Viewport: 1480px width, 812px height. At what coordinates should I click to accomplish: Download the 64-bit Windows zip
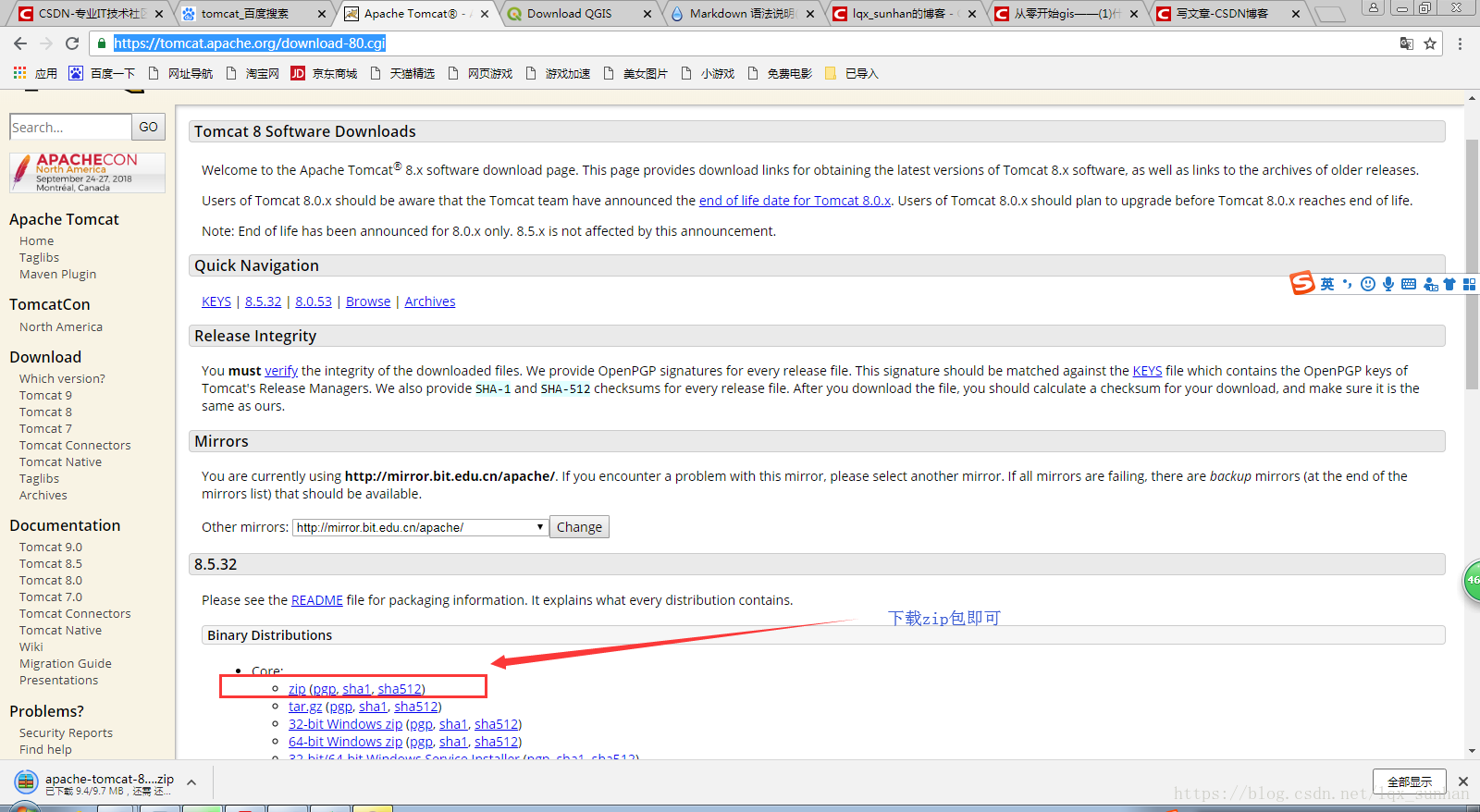345,742
